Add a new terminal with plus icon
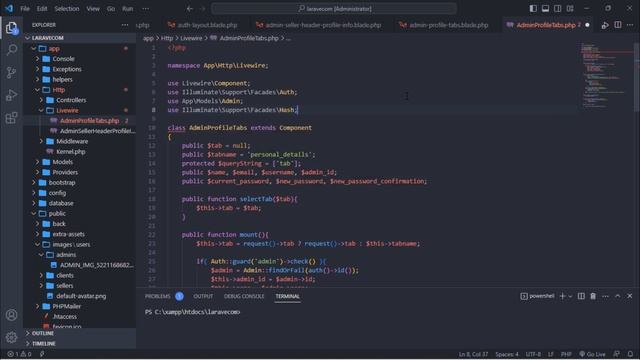The height and width of the screenshot is (360, 640). coord(562,296)
